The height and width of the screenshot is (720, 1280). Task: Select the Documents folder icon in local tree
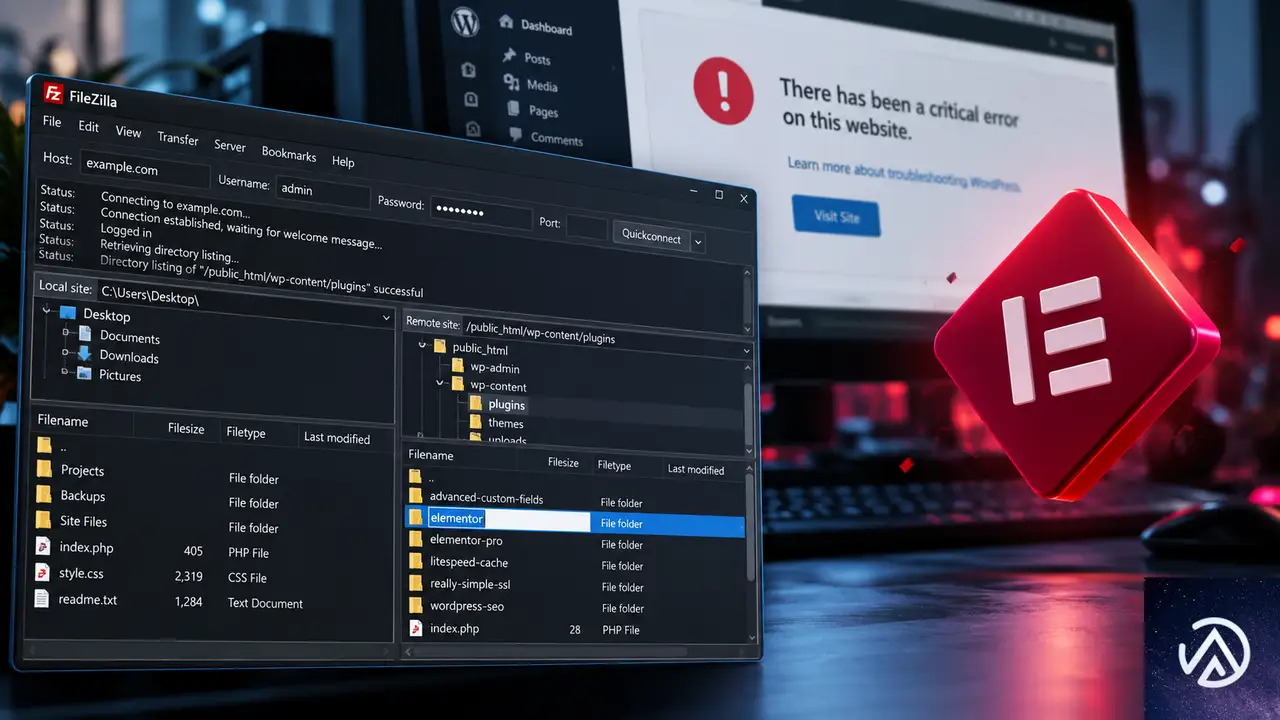(x=84, y=335)
